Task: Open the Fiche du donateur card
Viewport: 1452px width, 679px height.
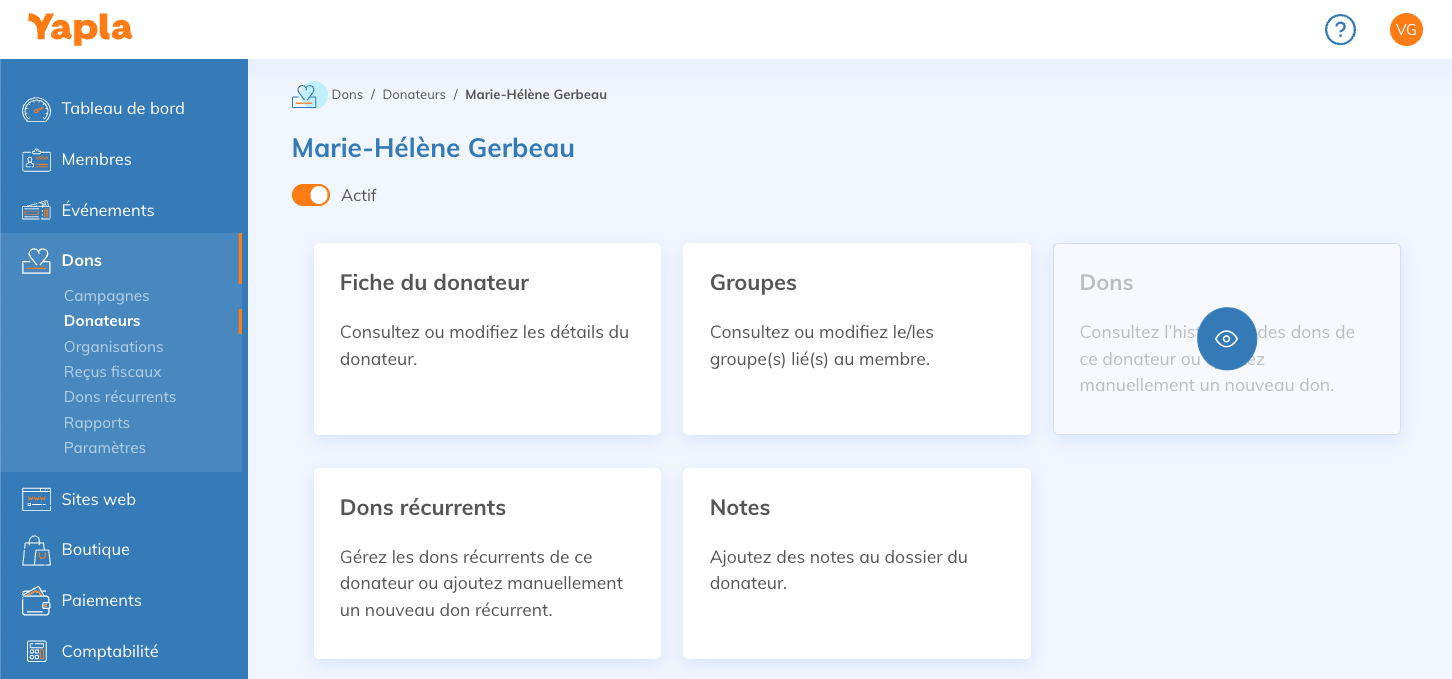Action: click(487, 338)
